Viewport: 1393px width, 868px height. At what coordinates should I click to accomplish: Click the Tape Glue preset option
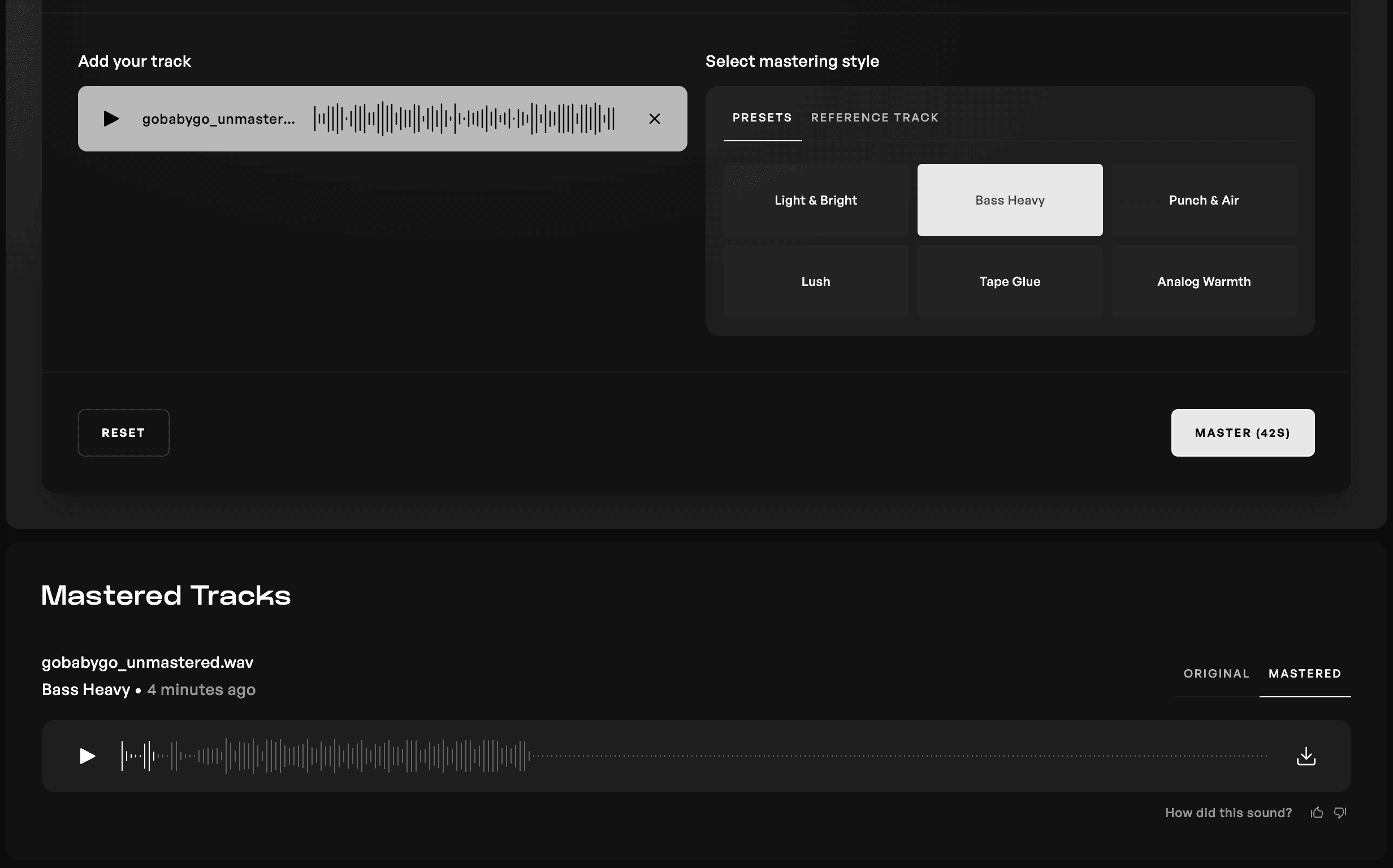click(x=1009, y=281)
